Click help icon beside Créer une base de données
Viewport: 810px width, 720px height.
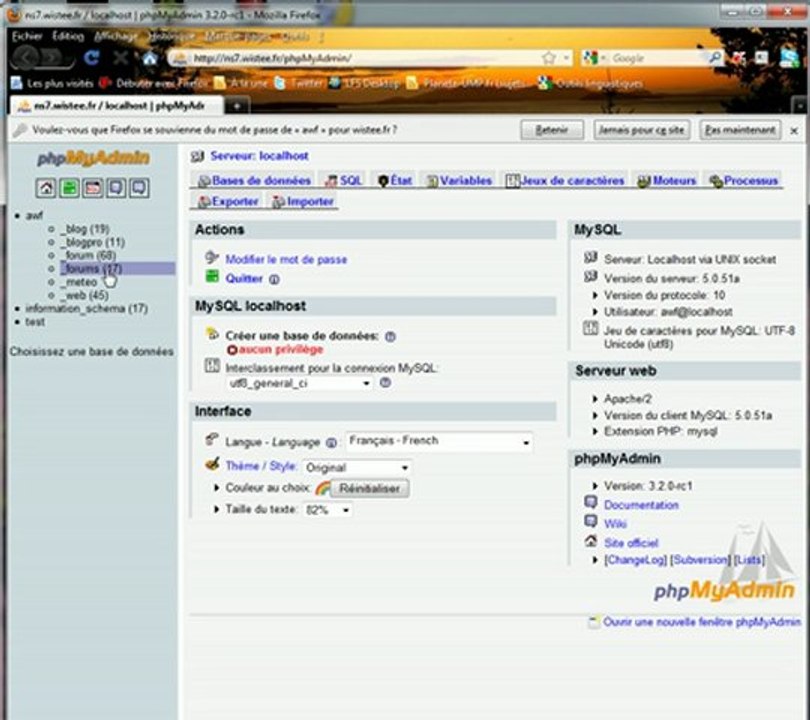coord(390,336)
